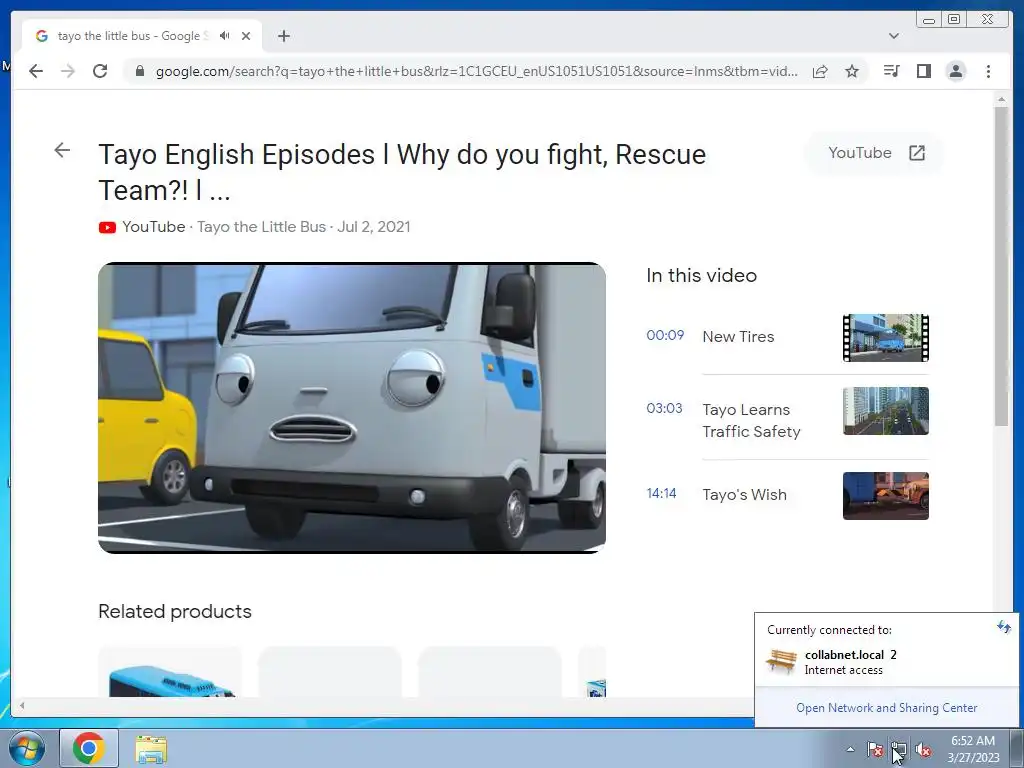Click the Tayo English Episodes title

pos(402,172)
